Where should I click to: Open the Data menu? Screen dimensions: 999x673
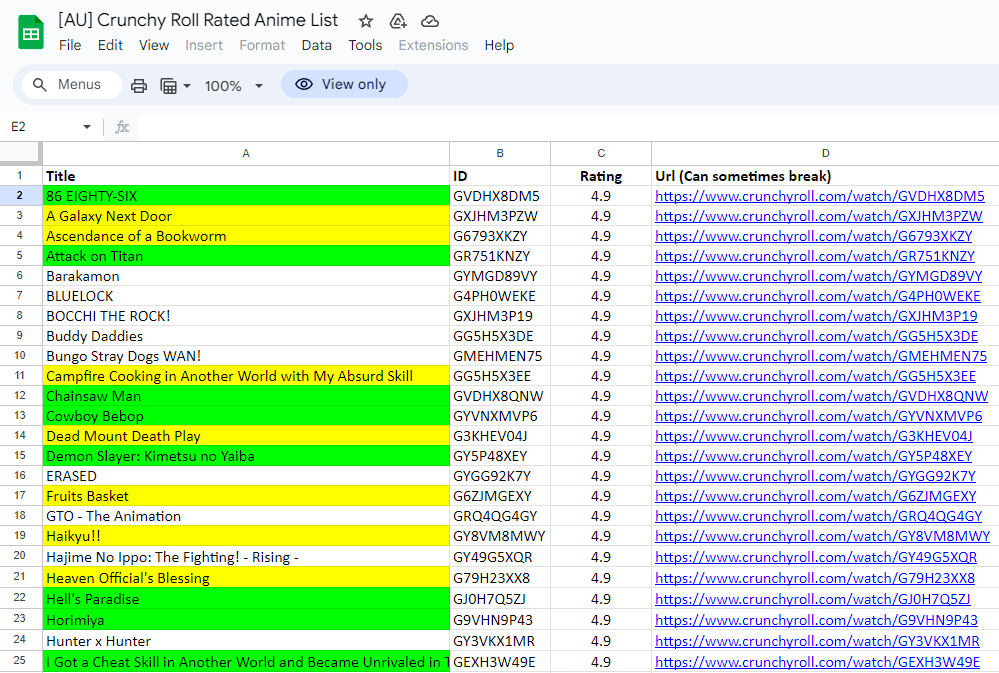[x=316, y=45]
